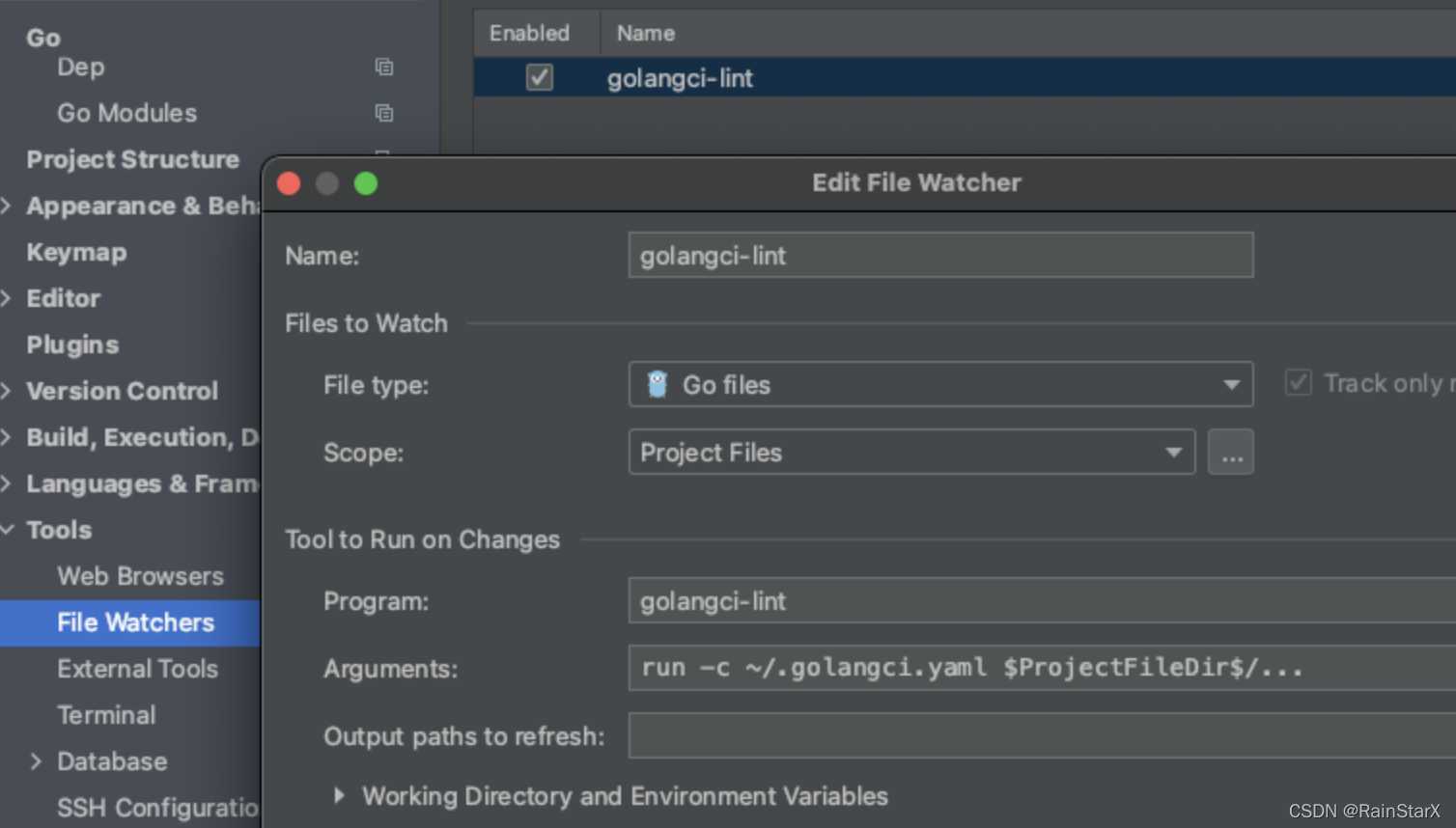The image size is (1456, 828).
Task: Open the scope editor ellipsis button
Action: coord(1231,453)
